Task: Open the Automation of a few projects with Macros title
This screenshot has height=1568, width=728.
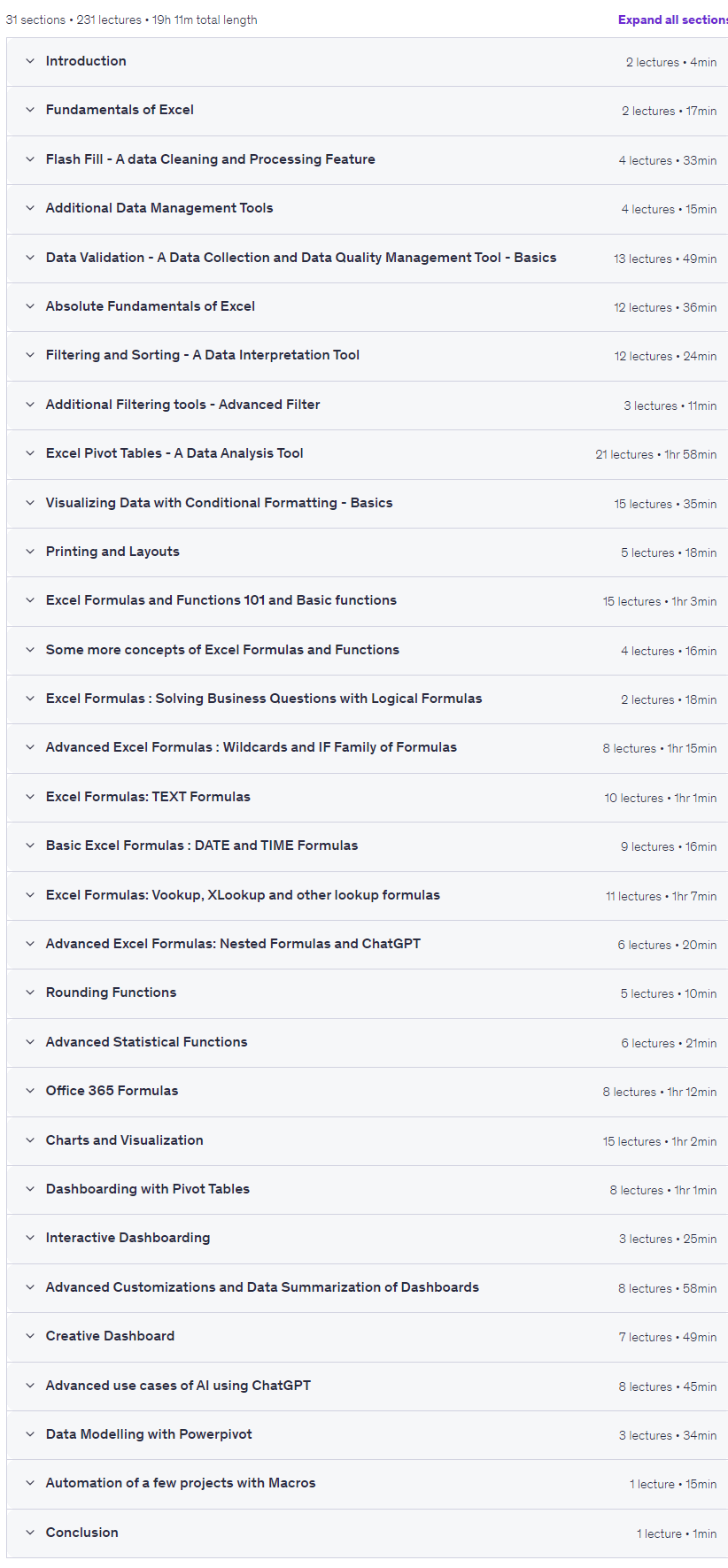Action: [x=181, y=1483]
